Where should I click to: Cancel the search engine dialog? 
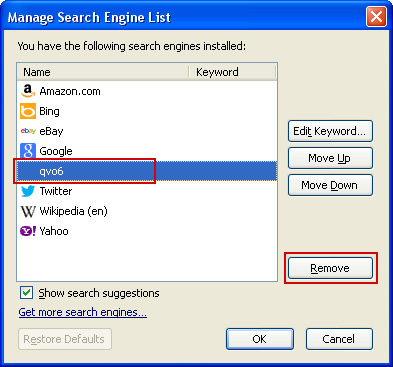pyautogui.click(x=339, y=339)
